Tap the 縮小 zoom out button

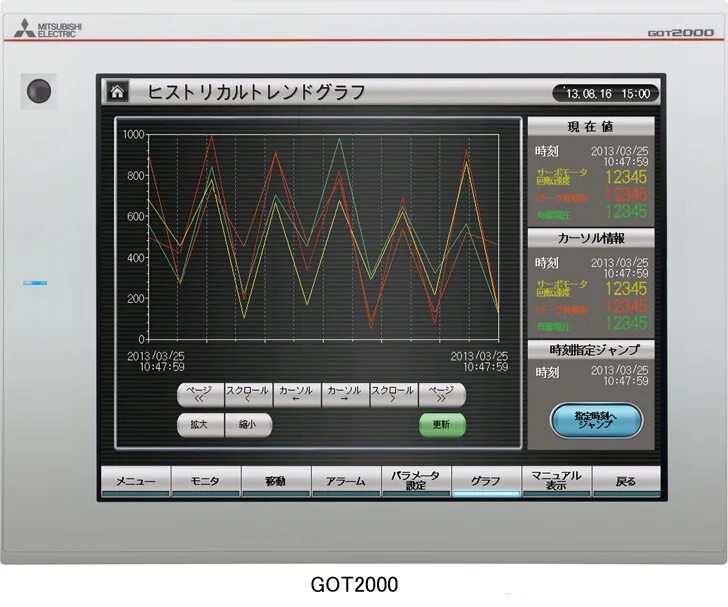point(248,425)
